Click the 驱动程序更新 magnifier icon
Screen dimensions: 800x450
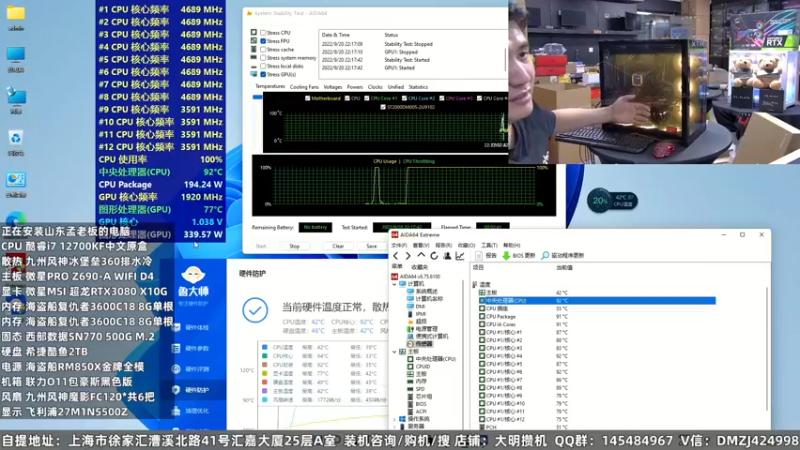click(545, 256)
